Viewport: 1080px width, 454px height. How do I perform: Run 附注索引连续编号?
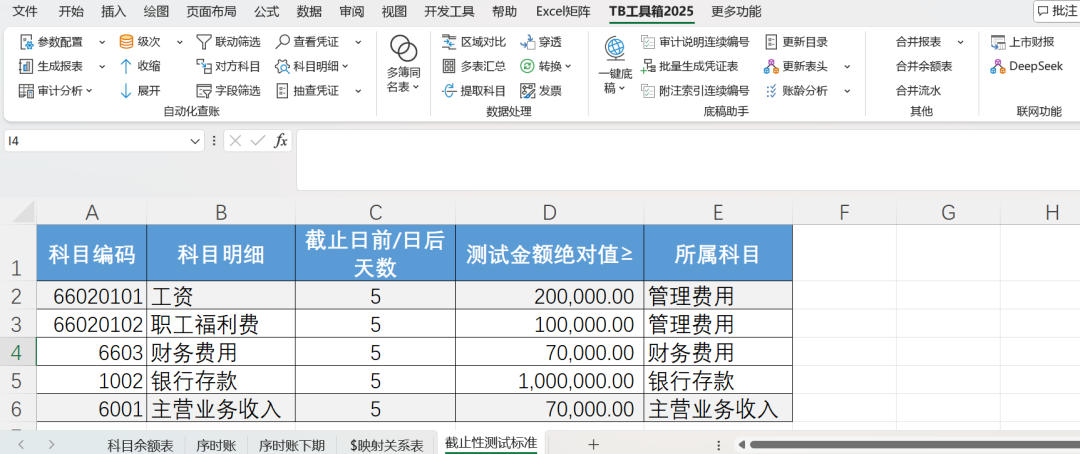[x=695, y=90]
